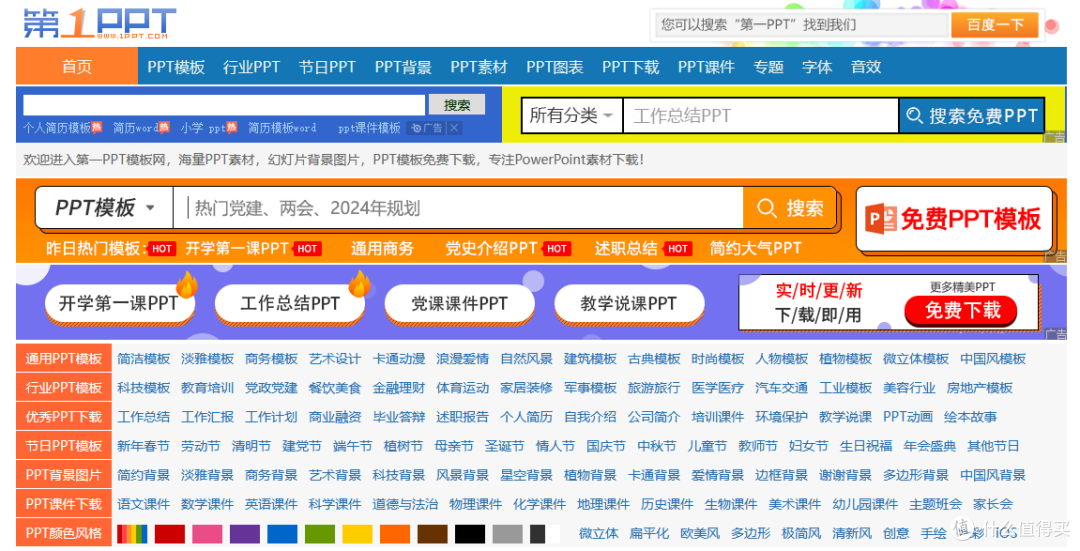Click the 开学第一课PPT pill button
This screenshot has width=1080, height=551.
point(119,303)
